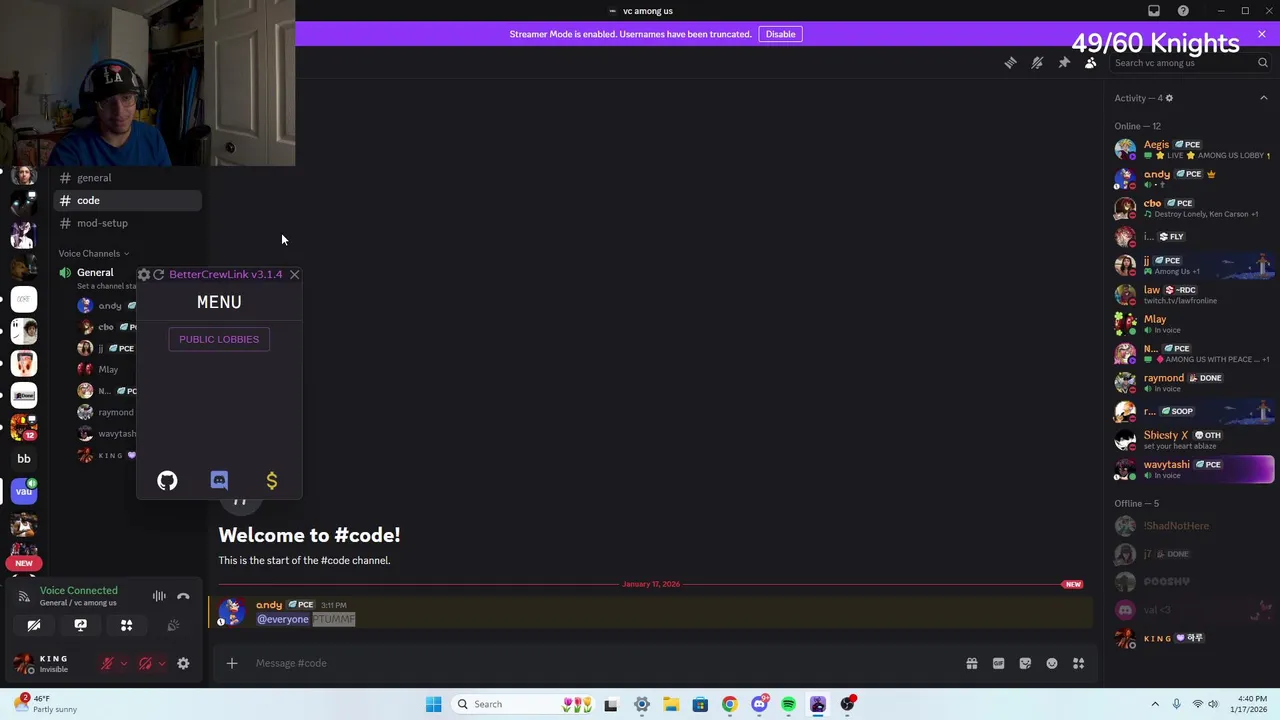Toggle the member list icon
1280x720 pixels.
(x=1091, y=63)
